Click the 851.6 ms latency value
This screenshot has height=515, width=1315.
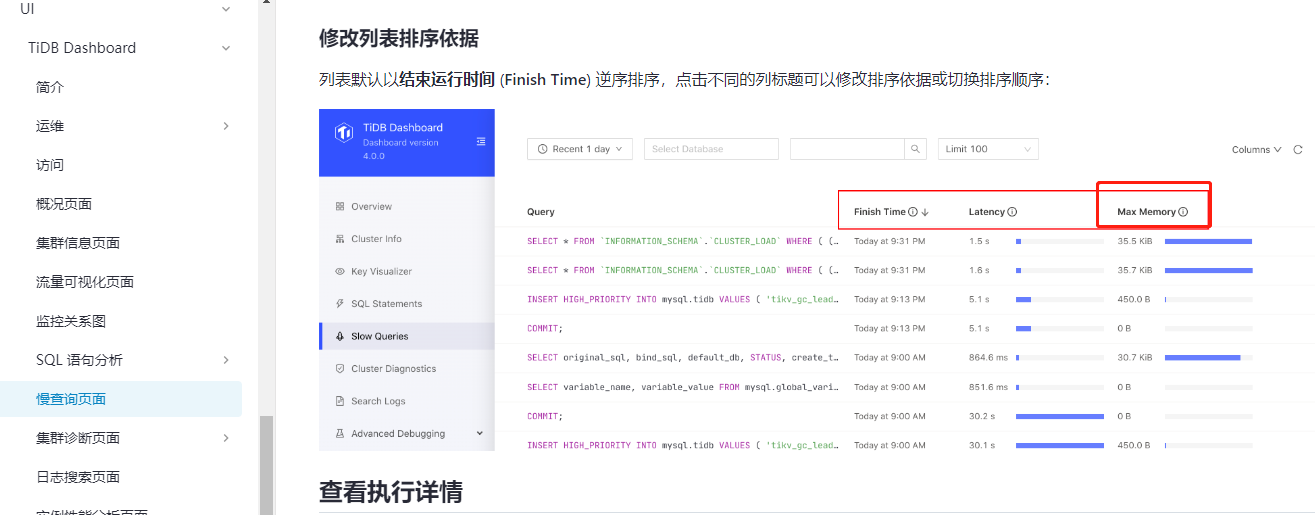point(987,387)
